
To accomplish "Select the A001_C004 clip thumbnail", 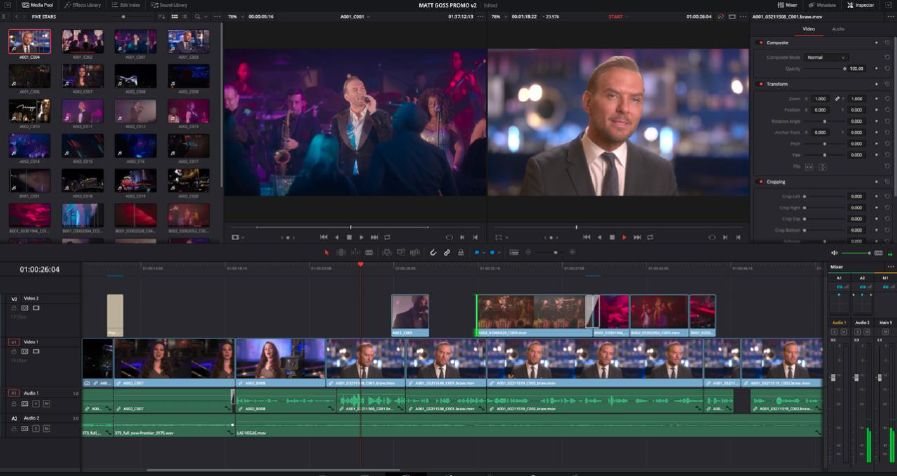I will [x=29, y=42].
